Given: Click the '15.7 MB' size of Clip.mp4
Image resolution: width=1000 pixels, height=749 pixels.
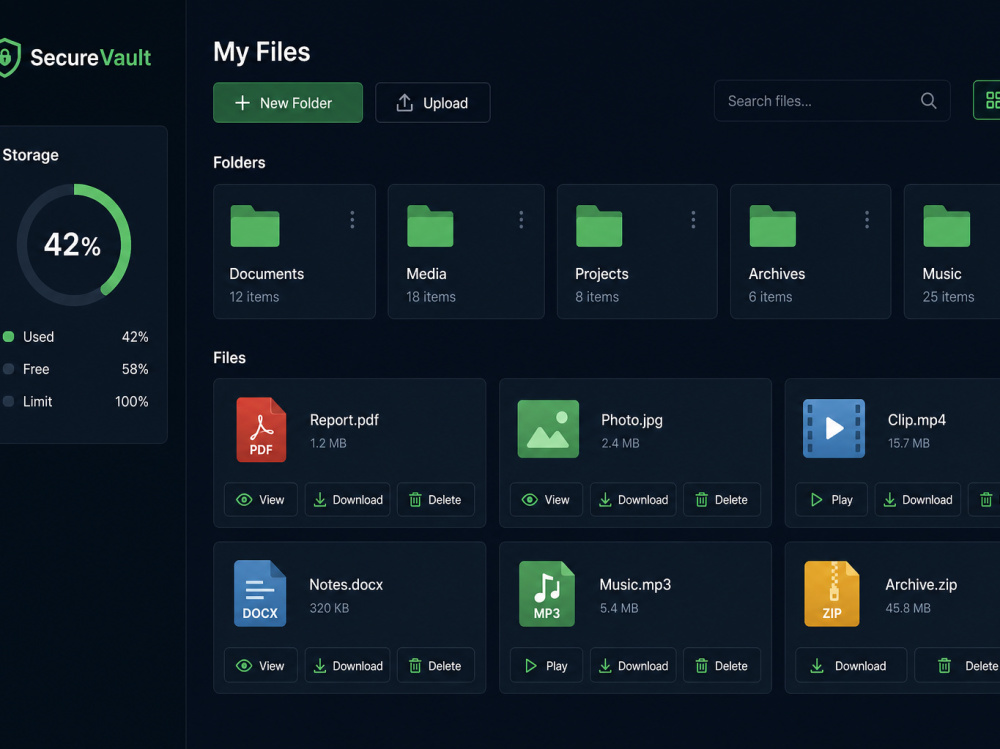Looking at the screenshot, I should (x=909, y=443).
